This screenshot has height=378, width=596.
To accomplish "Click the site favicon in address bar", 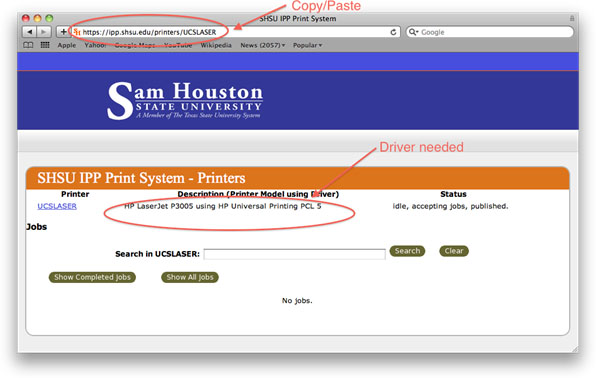I will [x=77, y=32].
